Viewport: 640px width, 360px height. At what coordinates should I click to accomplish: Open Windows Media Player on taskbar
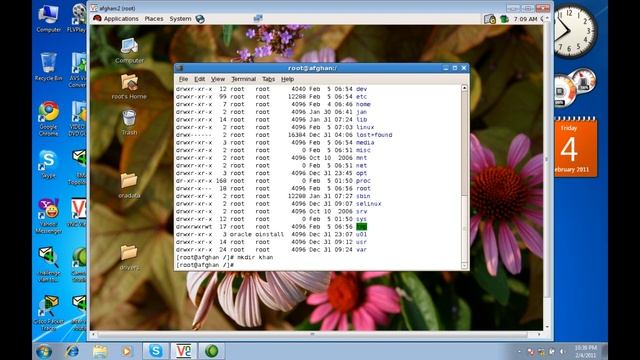click(127, 351)
